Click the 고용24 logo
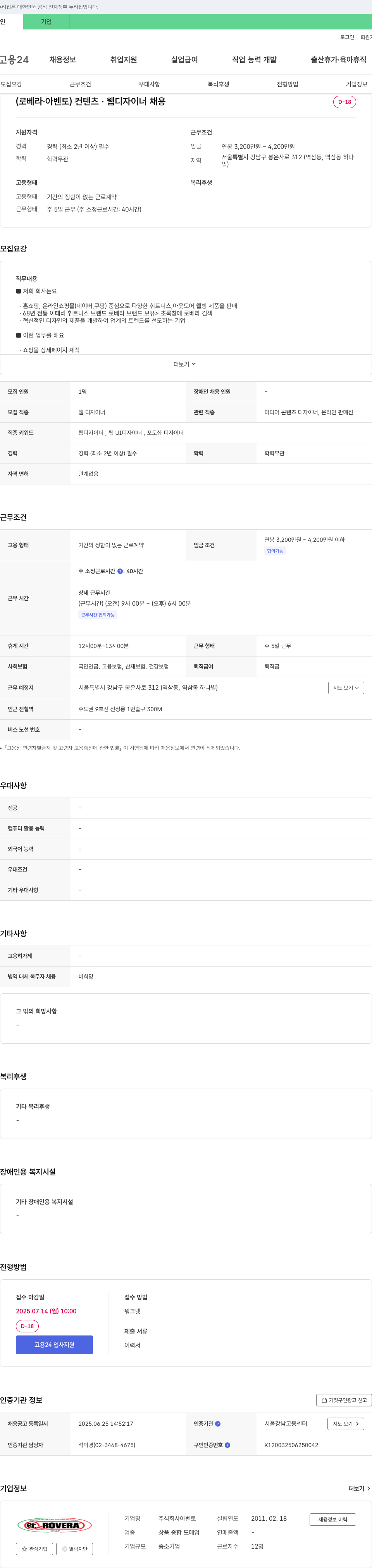 (14, 60)
